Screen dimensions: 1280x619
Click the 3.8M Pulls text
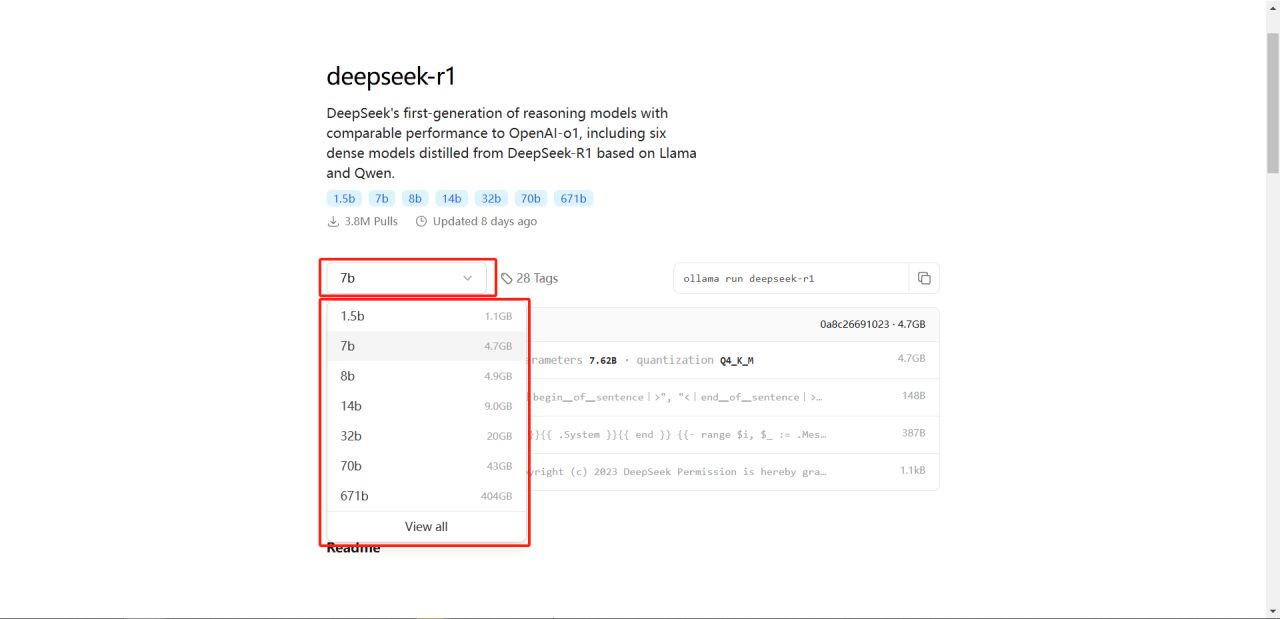(x=362, y=221)
